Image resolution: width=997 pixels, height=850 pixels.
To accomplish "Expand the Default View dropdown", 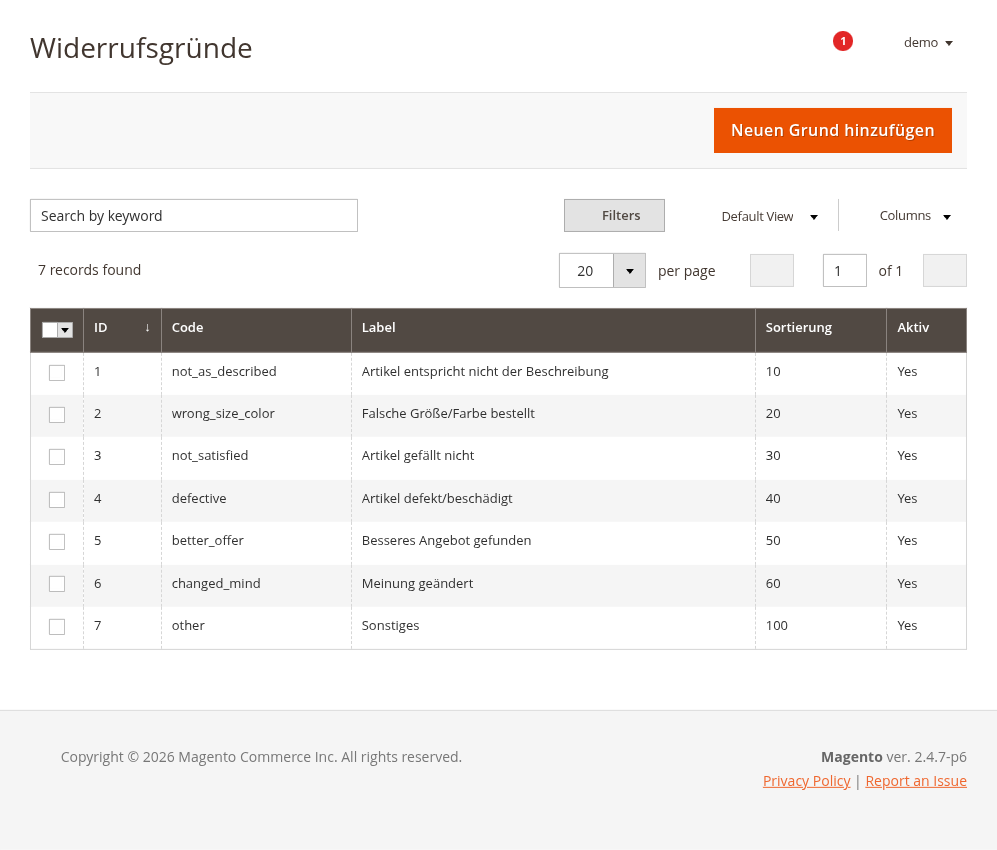I will pyautogui.click(x=769, y=217).
